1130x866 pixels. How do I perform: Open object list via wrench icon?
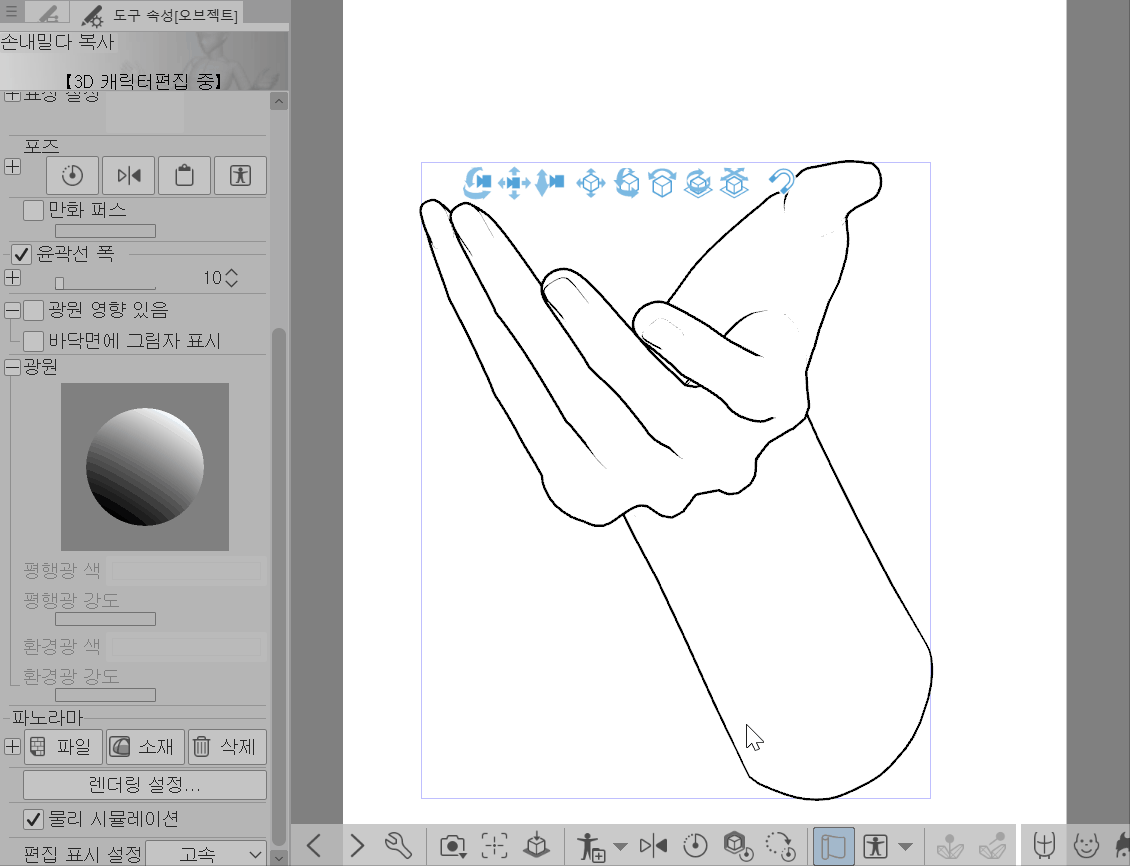[397, 844]
